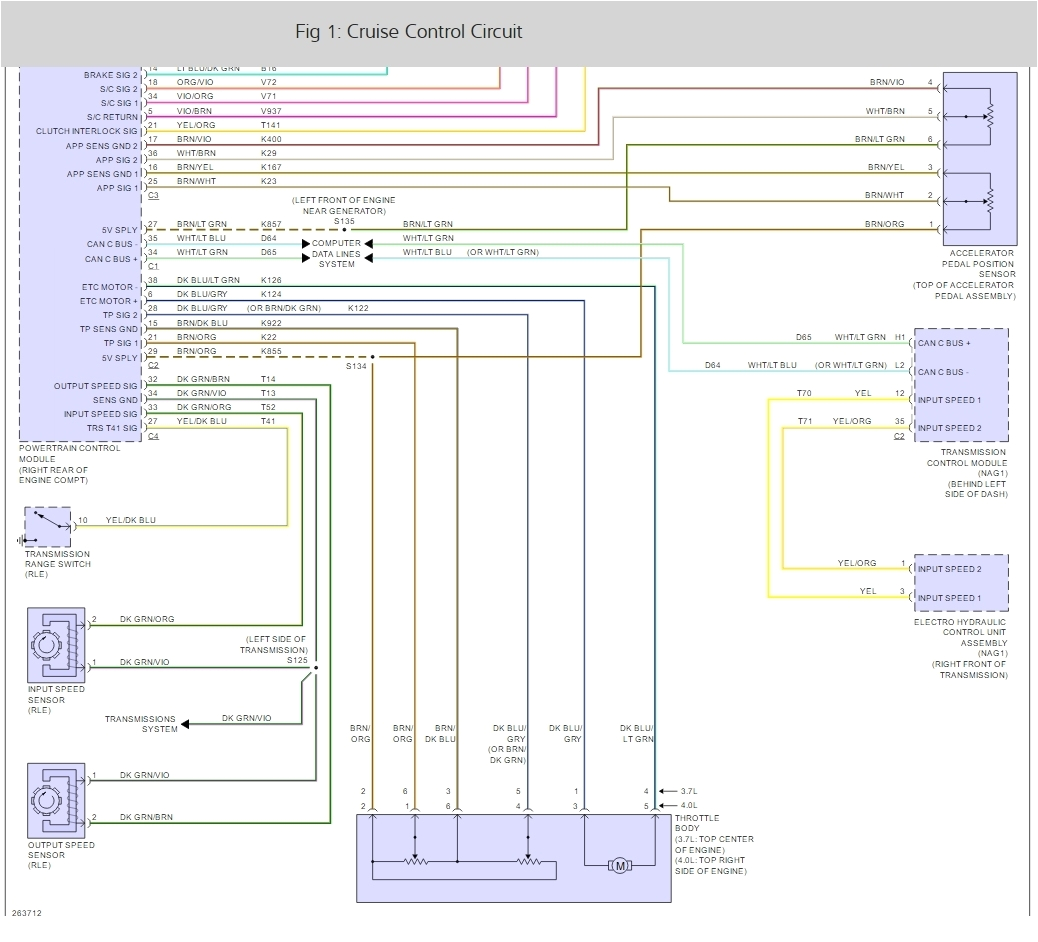1038x942 pixels.
Task: Click the ETC MOTOR + pin on PCM
Action: click(110, 301)
